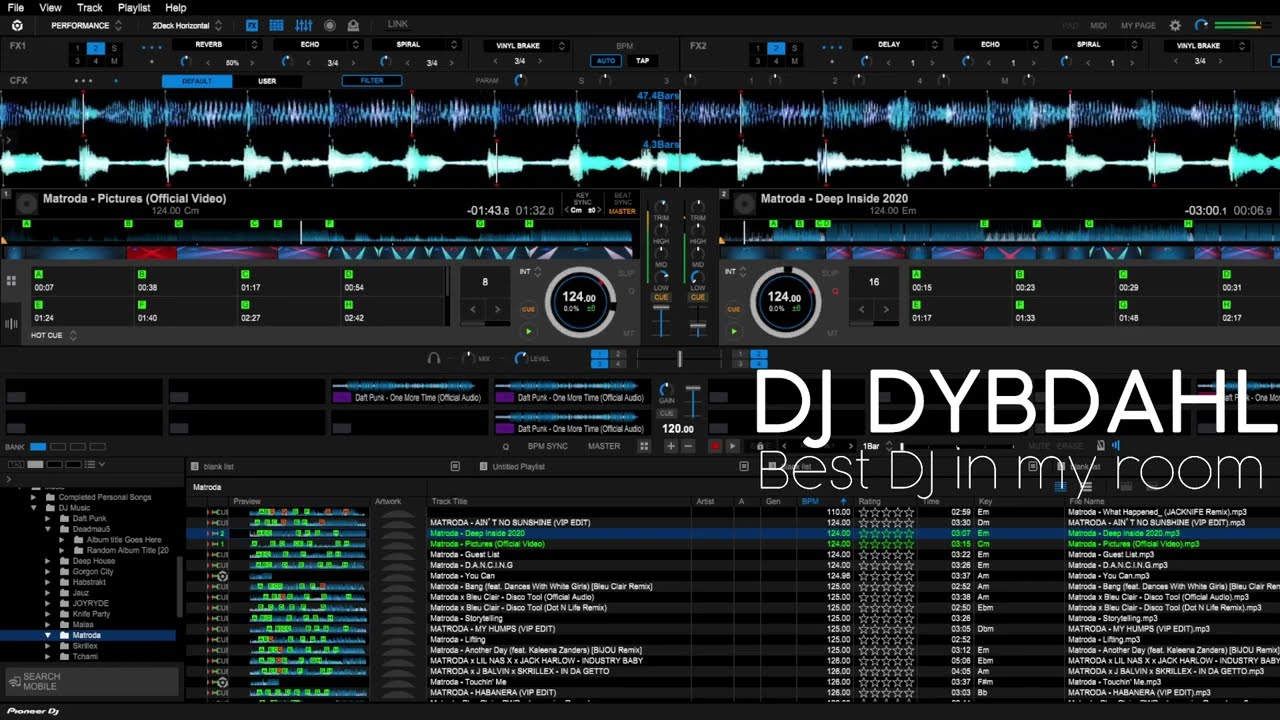Open the Help menu
1280x720 pixels.
[x=175, y=7]
